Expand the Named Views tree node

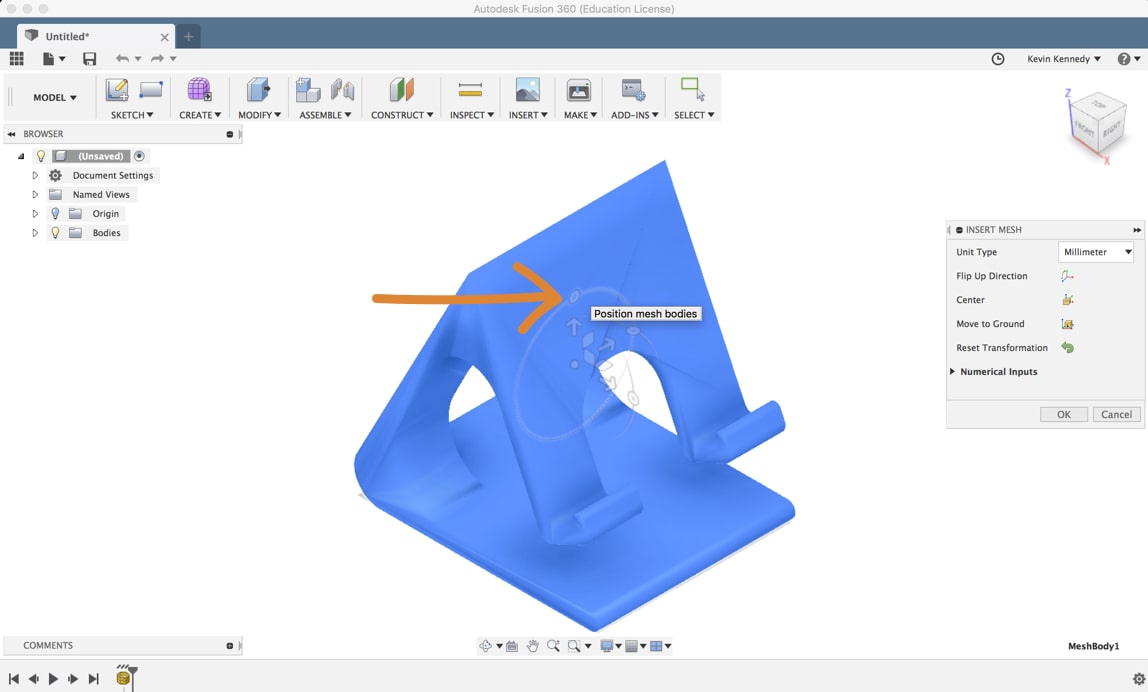tap(35, 195)
